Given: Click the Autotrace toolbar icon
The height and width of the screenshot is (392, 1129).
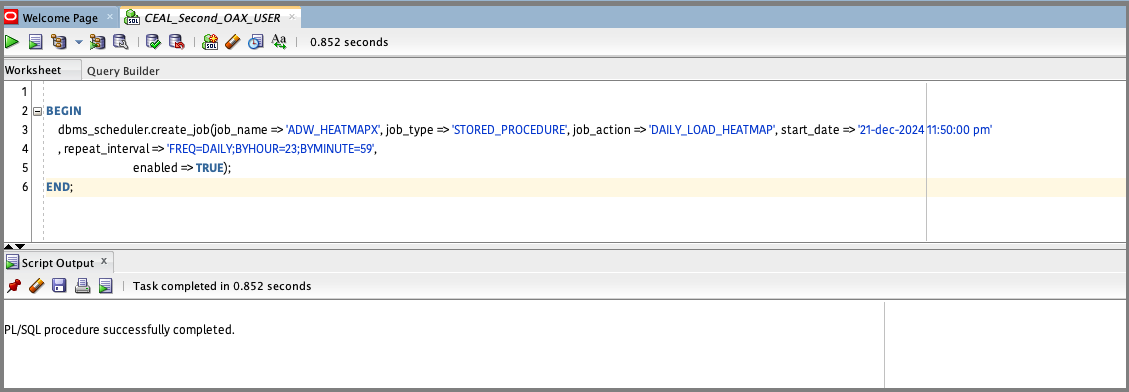Looking at the screenshot, I should pos(97,42).
